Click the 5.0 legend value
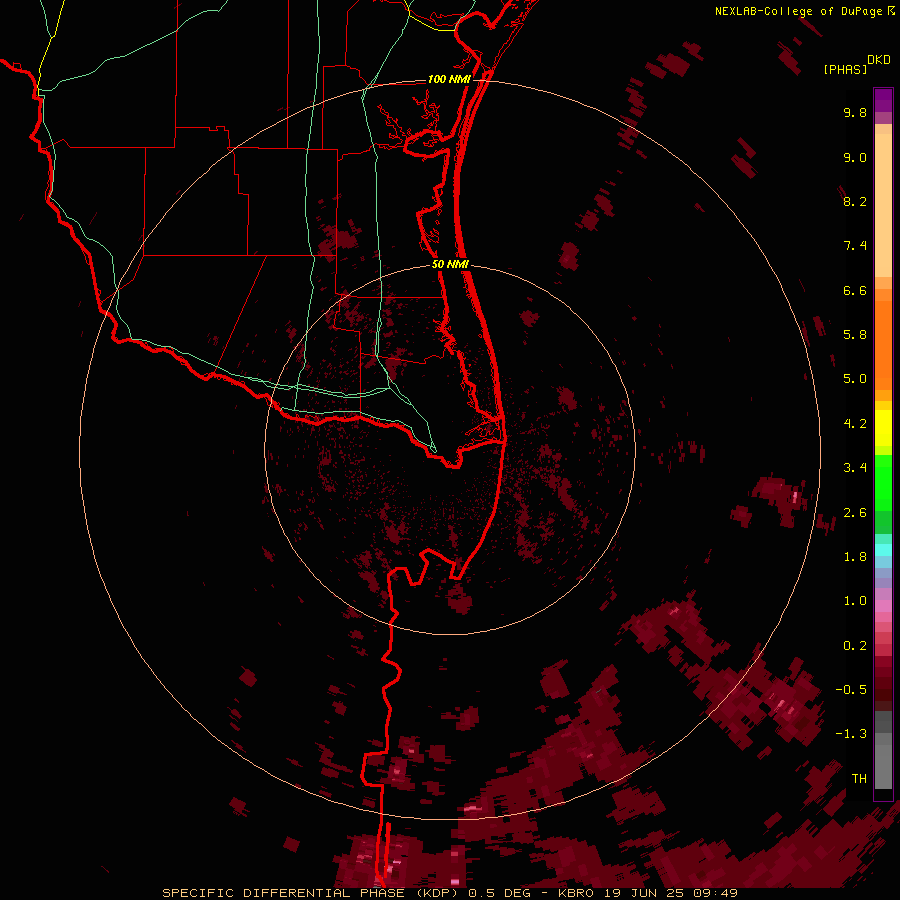This screenshot has width=900, height=900. [855, 379]
